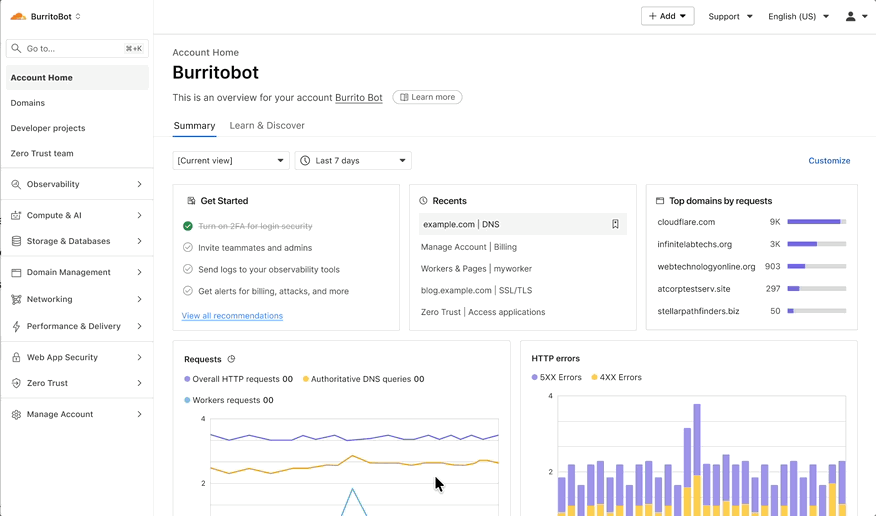Click the Burrito Bot account link

coord(359,98)
